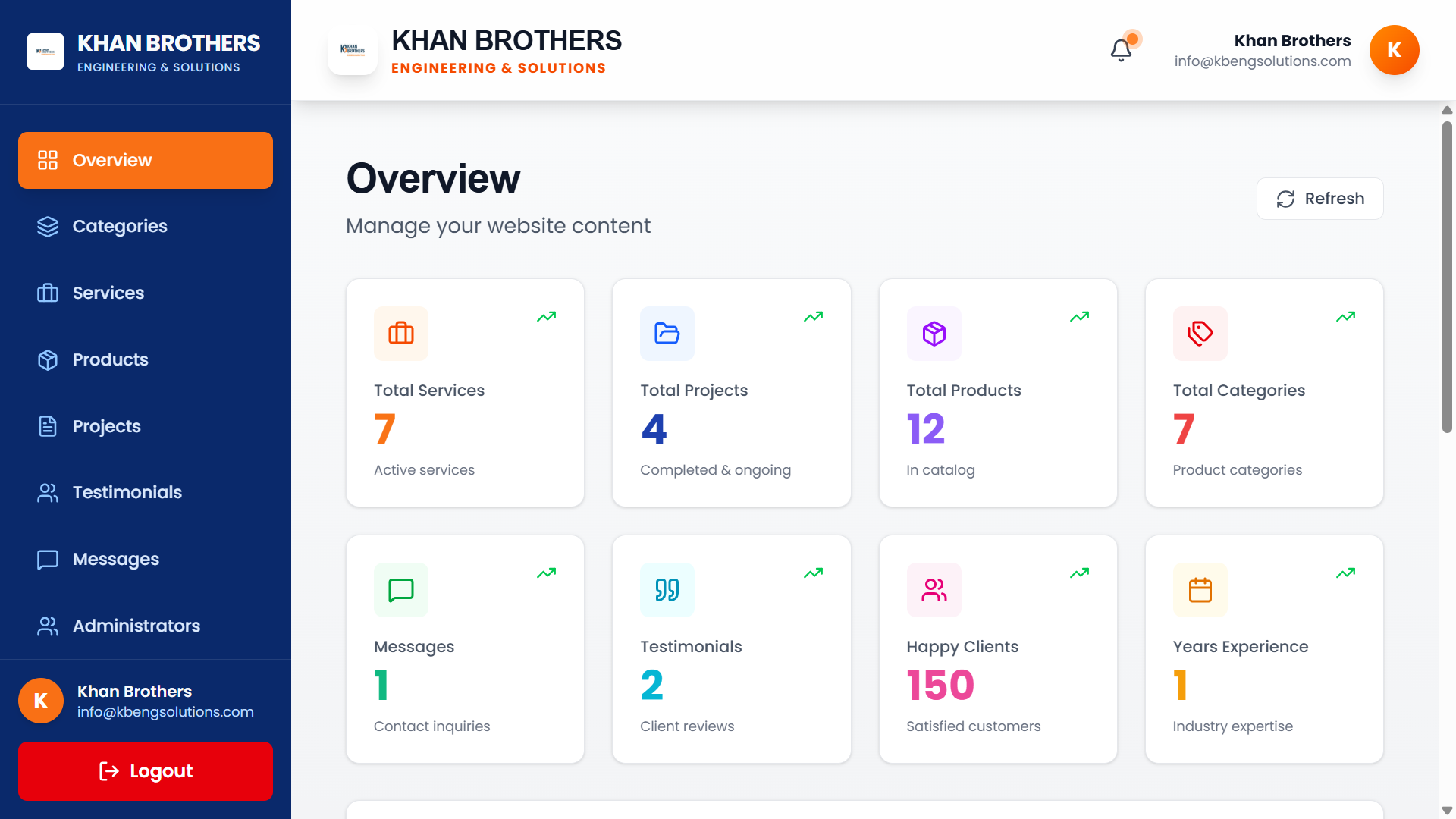
Task: Click the 'Contact inquiries' caption
Action: click(x=431, y=726)
